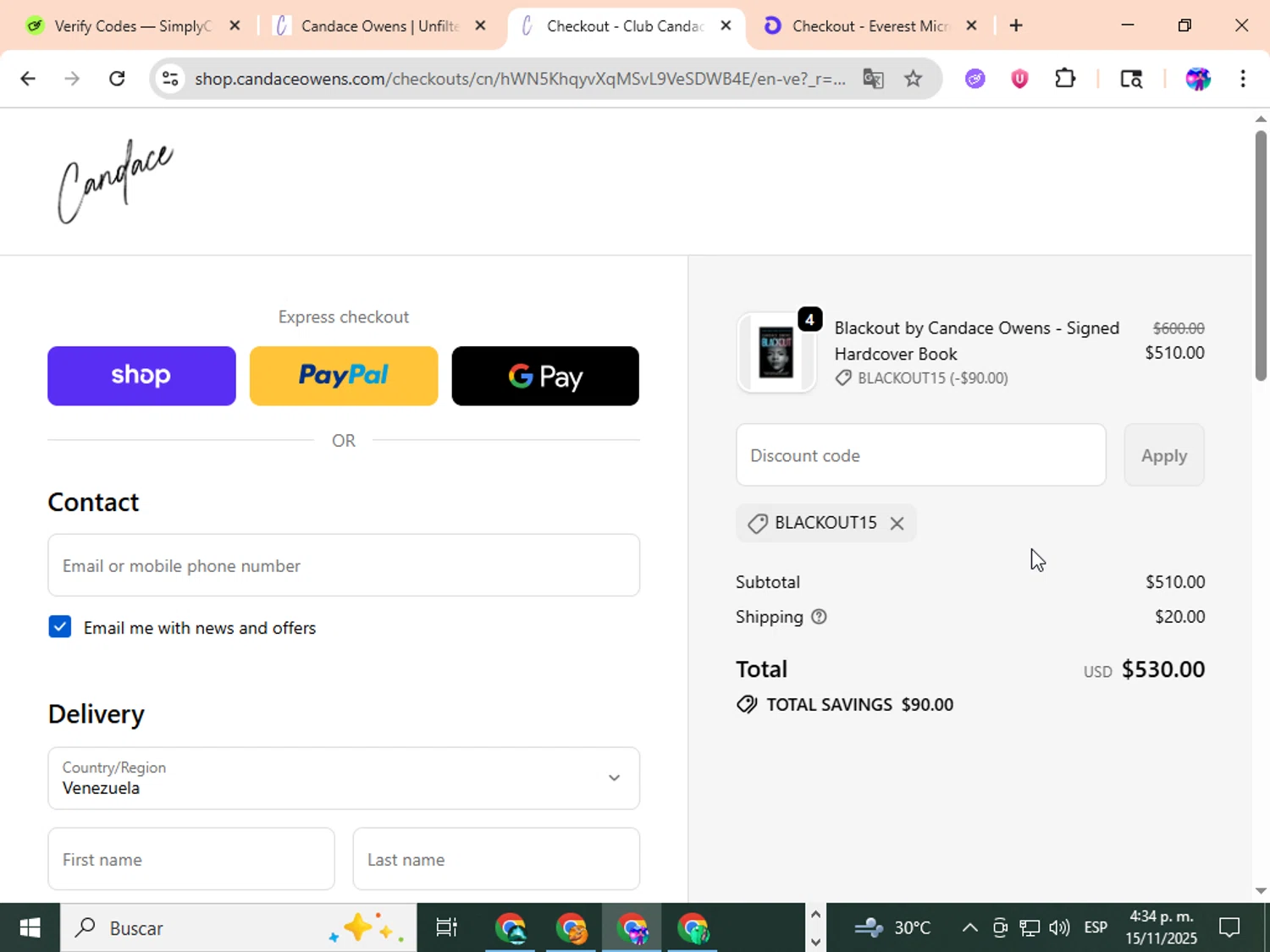This screenshot has width=1270, height=952.
Task: Uncheck Email me with news and offers
Action: click(x=59, y=627)
